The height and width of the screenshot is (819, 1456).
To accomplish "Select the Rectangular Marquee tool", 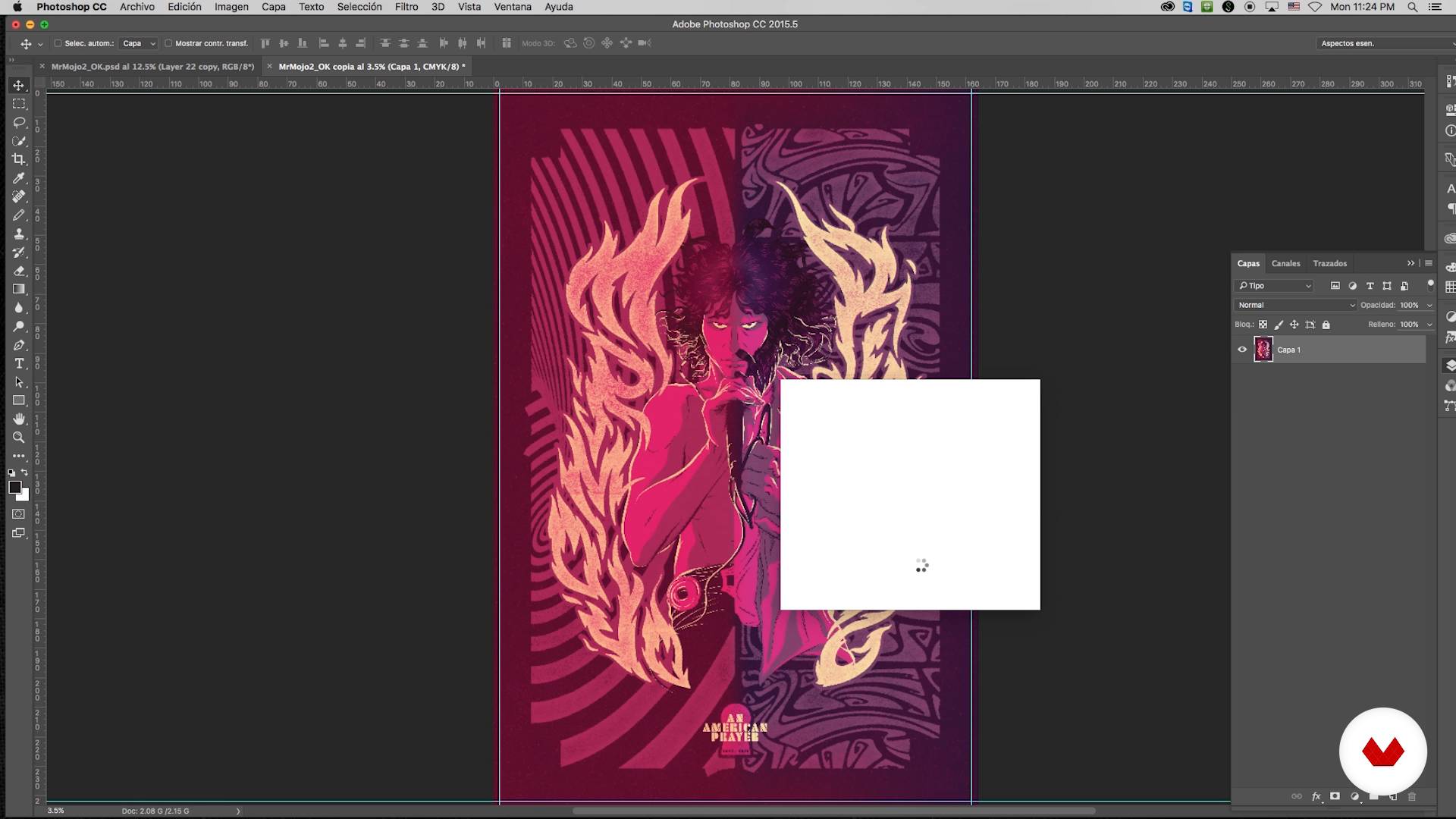I will pos(19,104).
